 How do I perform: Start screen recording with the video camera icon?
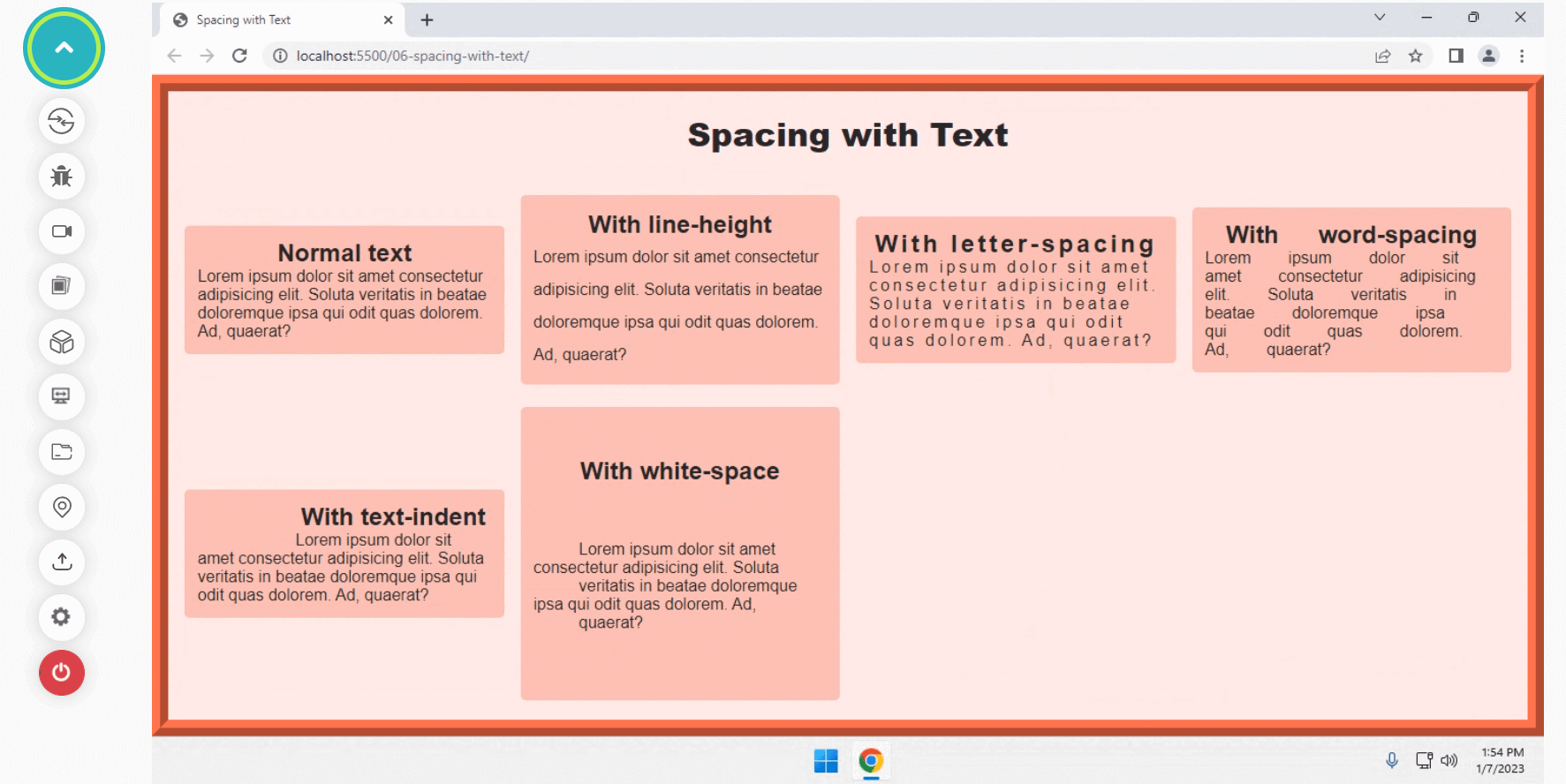coord(62,231)
